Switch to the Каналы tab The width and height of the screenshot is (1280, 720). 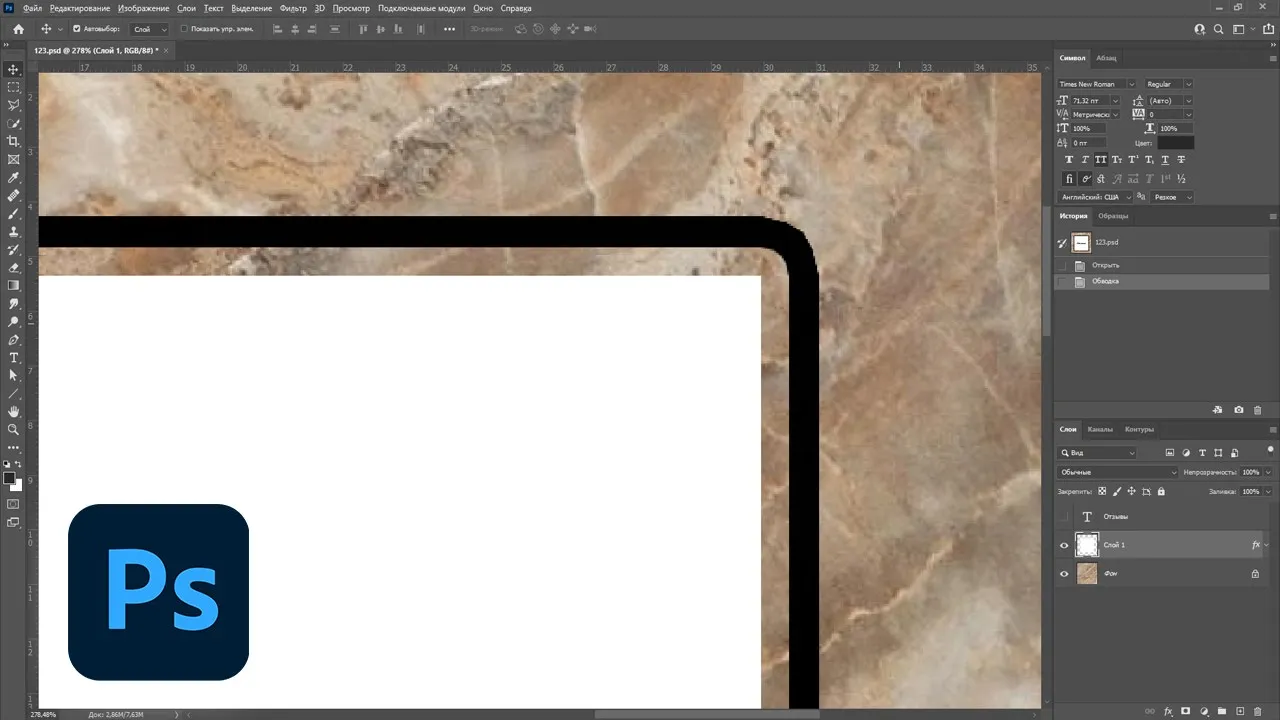pos(1100,429)
